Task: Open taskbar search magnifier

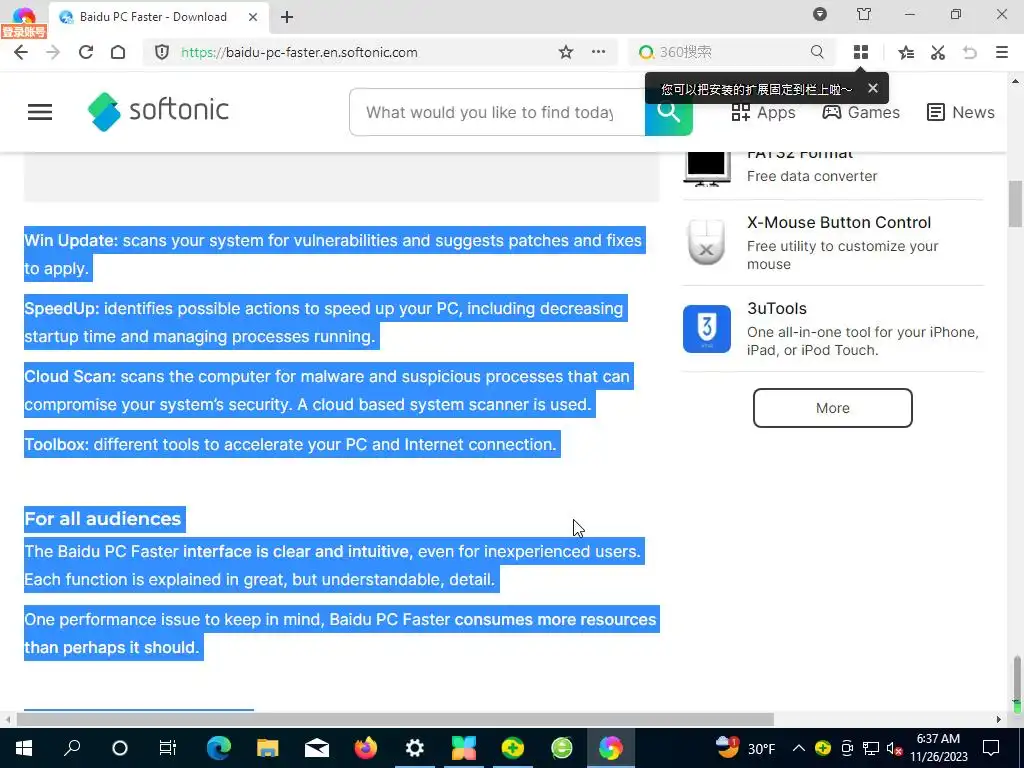Action: tap(72, 748)
